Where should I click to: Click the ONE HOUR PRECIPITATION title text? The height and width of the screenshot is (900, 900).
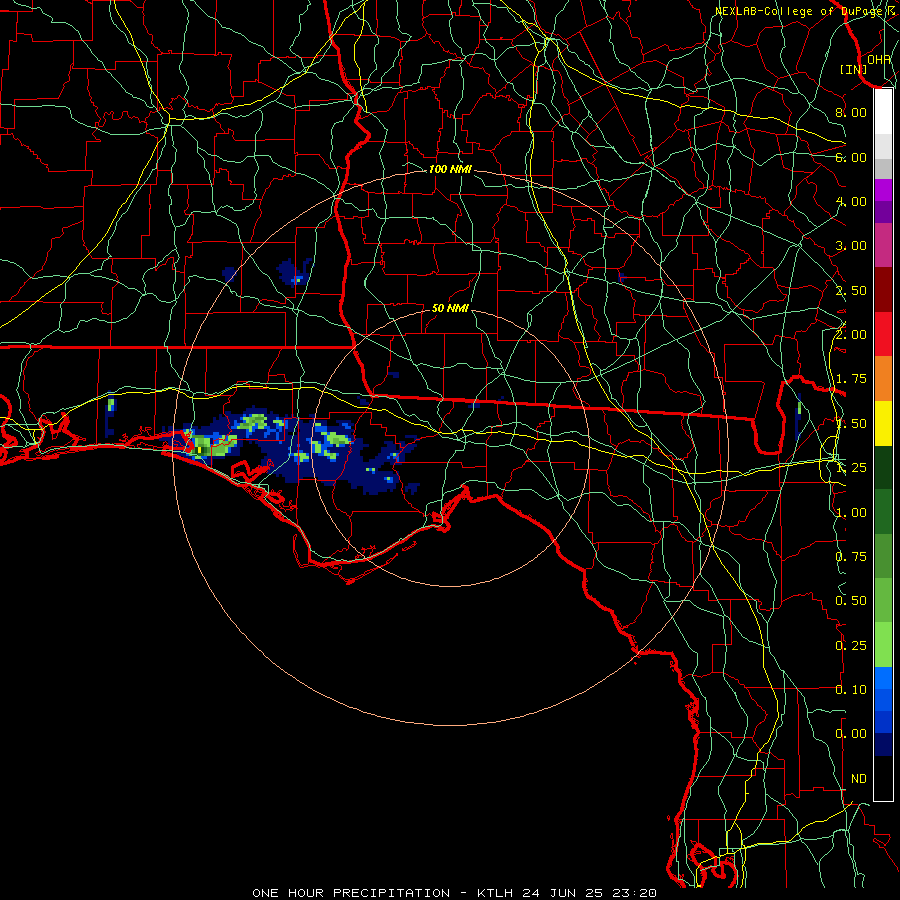351,893
